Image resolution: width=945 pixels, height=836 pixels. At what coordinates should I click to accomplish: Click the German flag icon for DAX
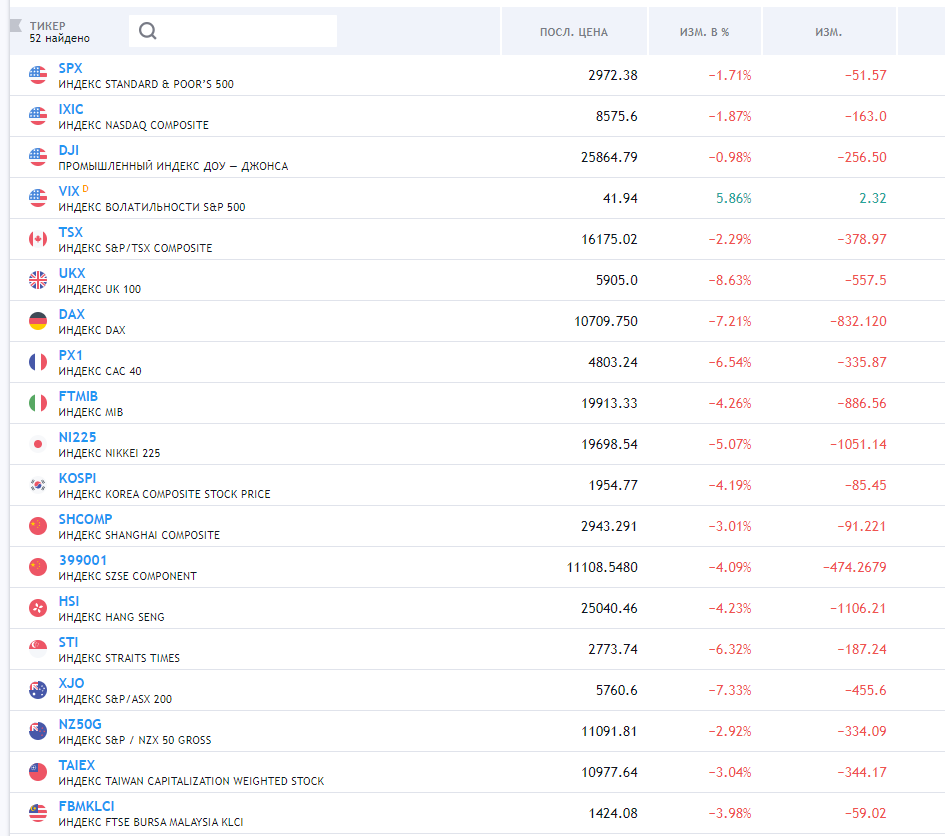click(38, 321)
